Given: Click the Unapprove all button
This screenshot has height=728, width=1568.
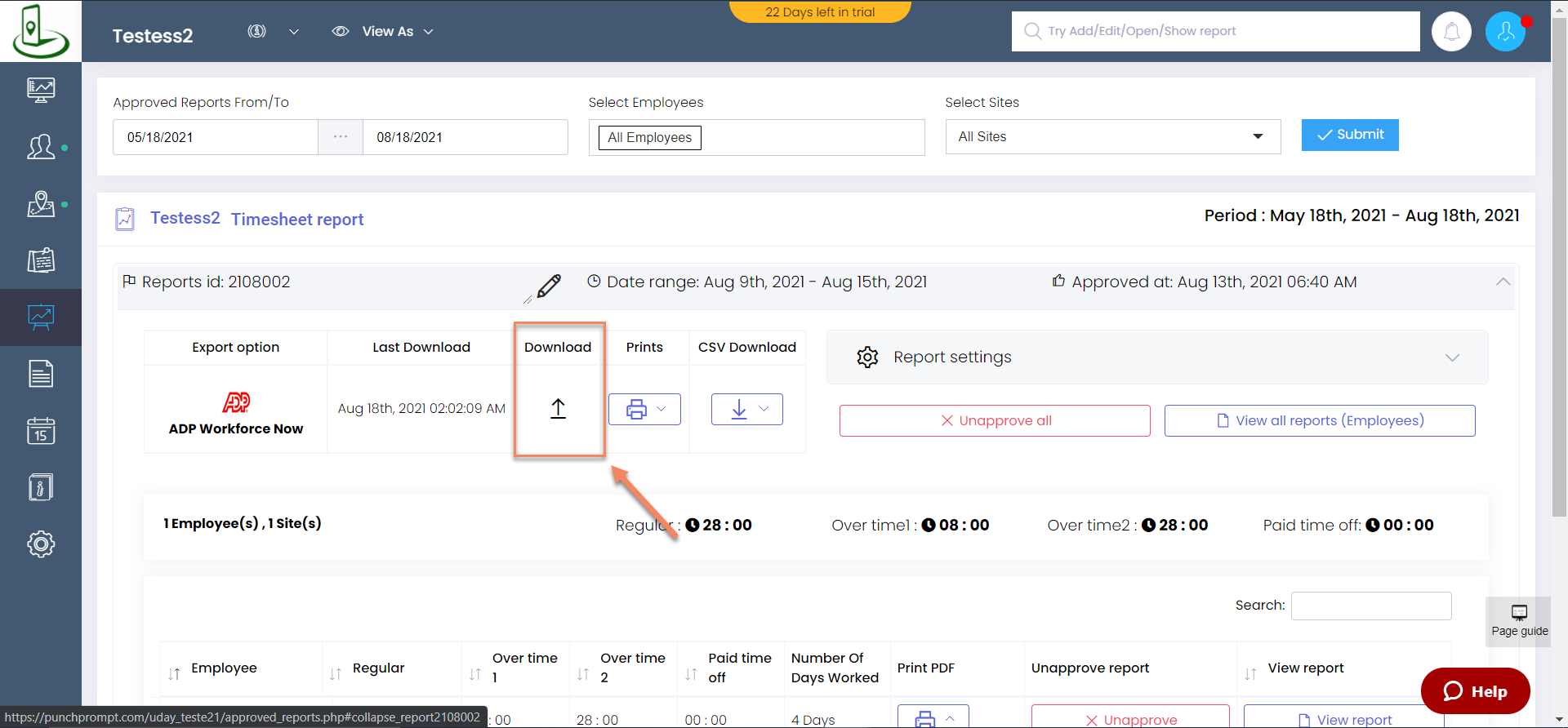Looking at the screenshot, I should pos(995,421).
